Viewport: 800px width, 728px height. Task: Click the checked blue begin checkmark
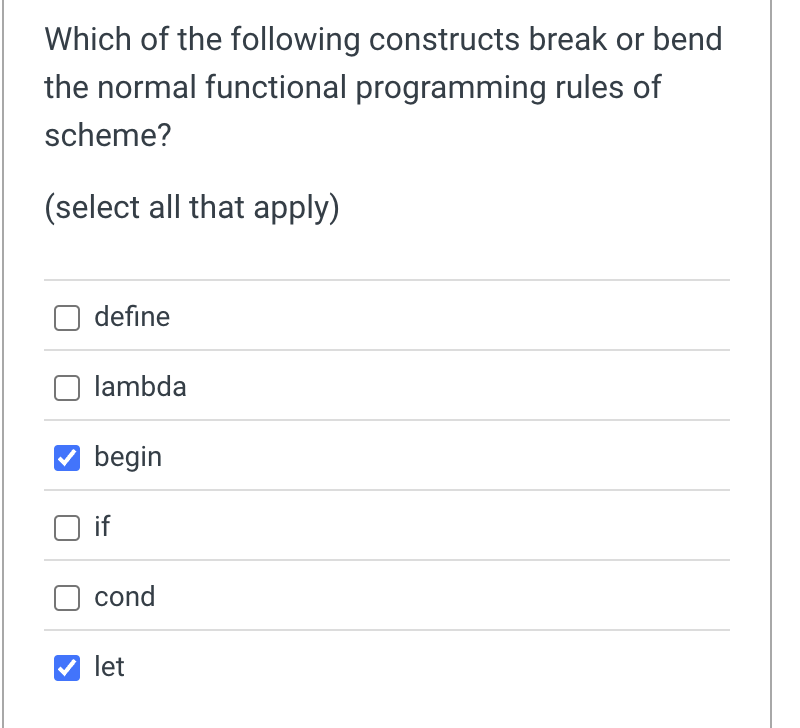(x=66, y=457)
